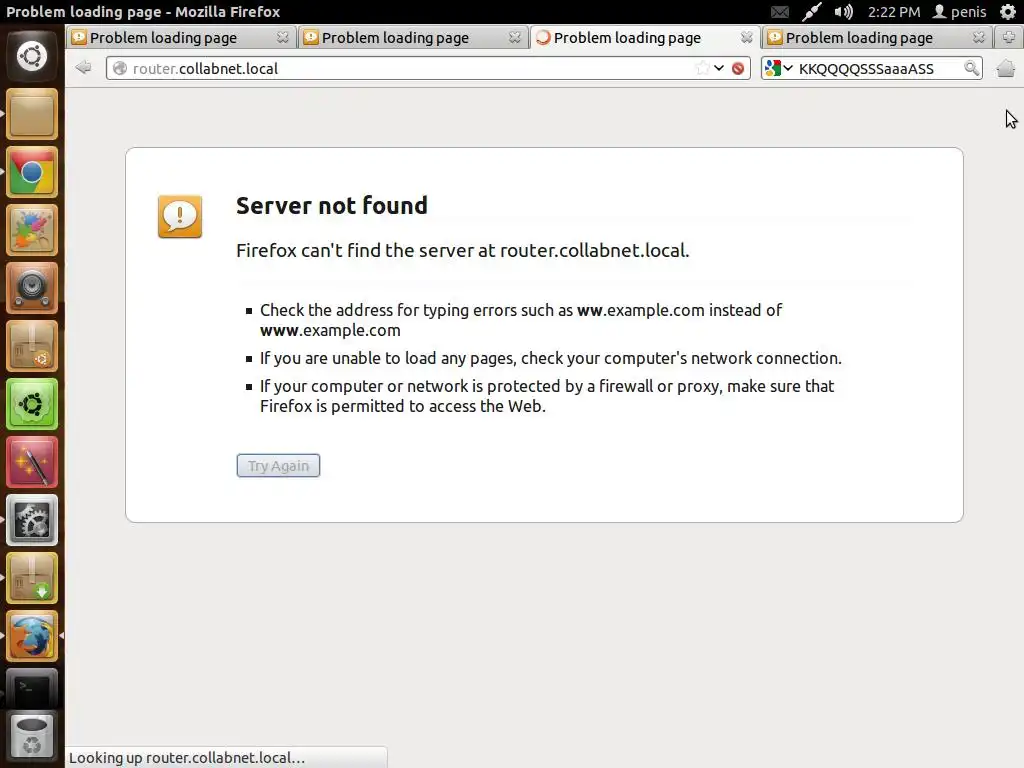The width and height of the screenshot is (1024, 768).
Task: Click the warning speech bubble error icon
Action: (180, 216)
